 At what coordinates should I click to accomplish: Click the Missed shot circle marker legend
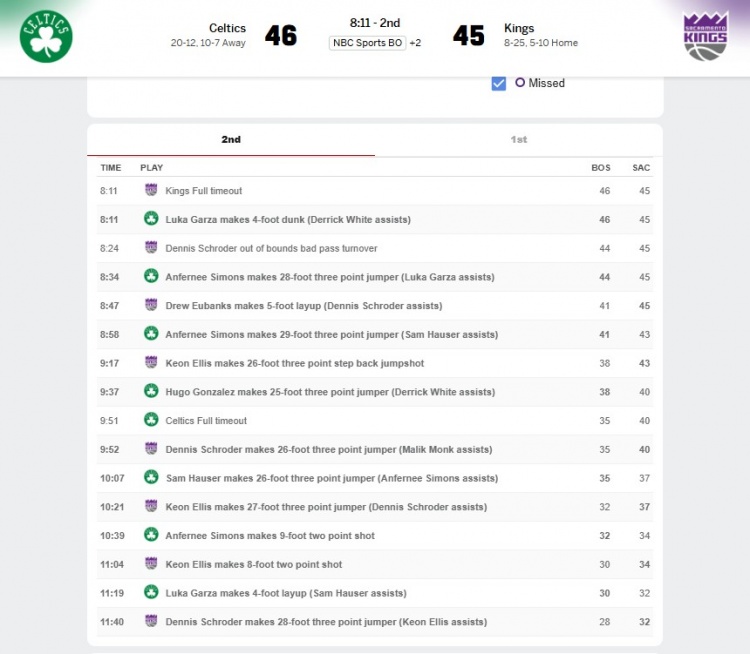coord(520,83)
